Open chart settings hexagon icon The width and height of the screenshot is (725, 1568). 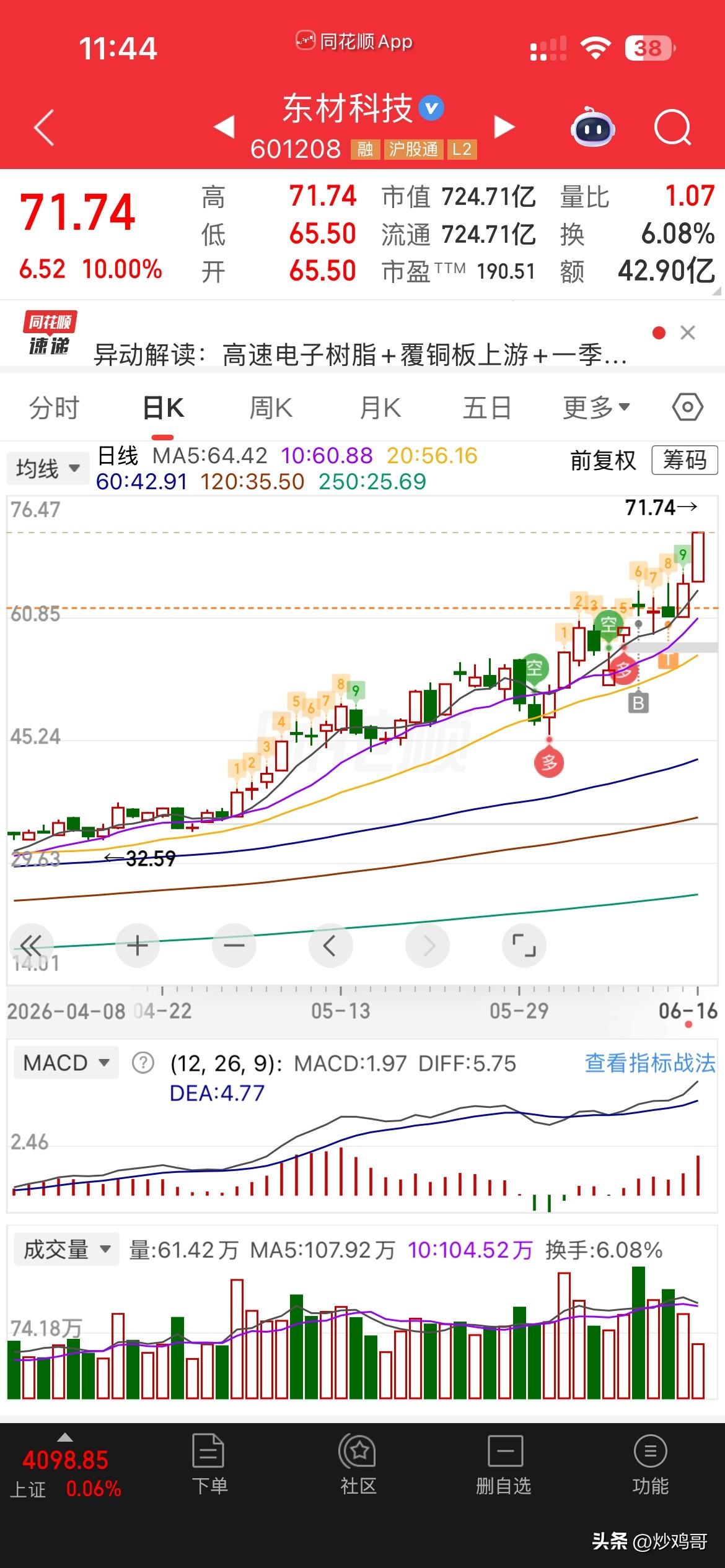click(x=687, y=407)
